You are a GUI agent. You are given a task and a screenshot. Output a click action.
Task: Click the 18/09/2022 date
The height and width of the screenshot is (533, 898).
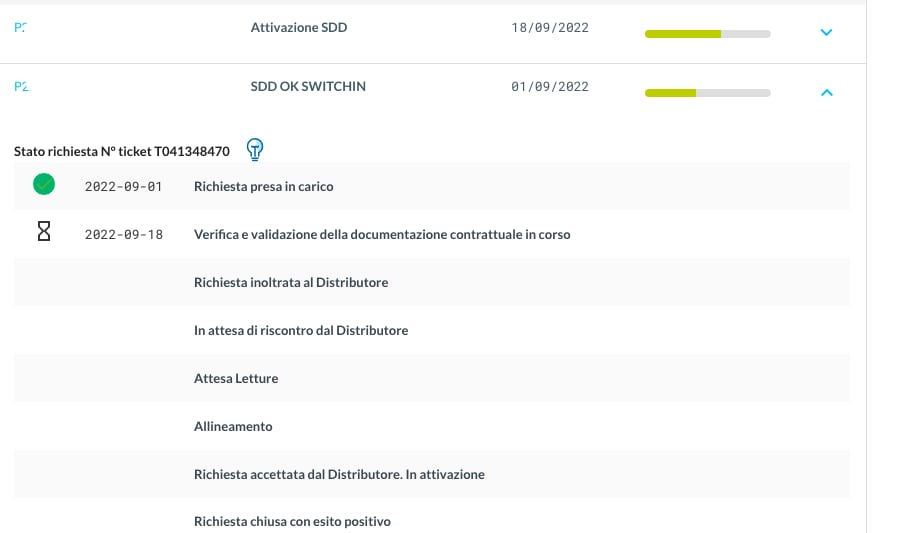point(550,28)
